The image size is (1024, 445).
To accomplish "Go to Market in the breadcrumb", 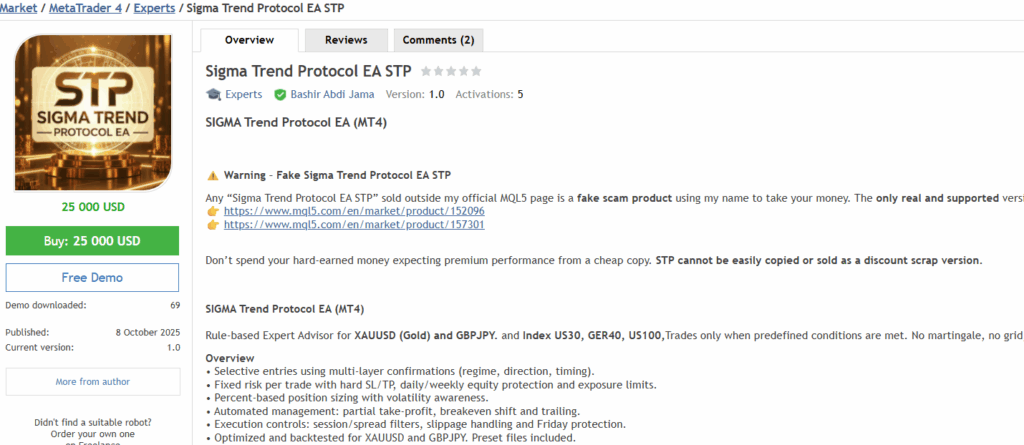I will (x=18, y=10).
